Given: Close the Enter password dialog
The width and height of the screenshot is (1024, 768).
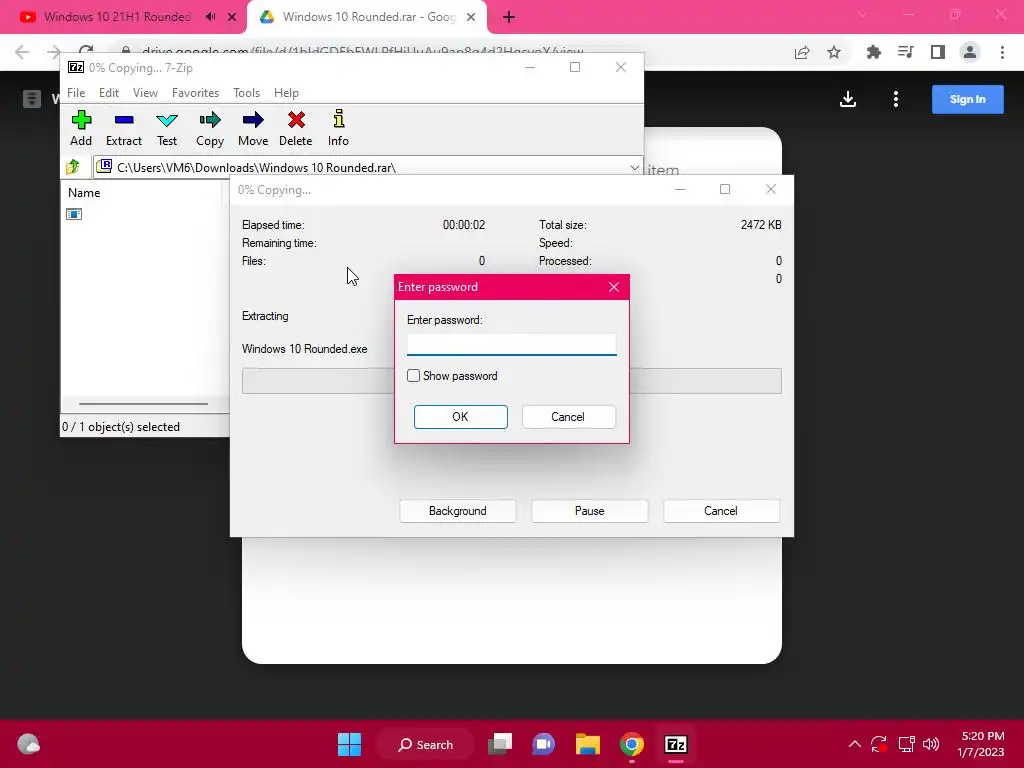Looking at the screenshot, I should tap(614, 287).
